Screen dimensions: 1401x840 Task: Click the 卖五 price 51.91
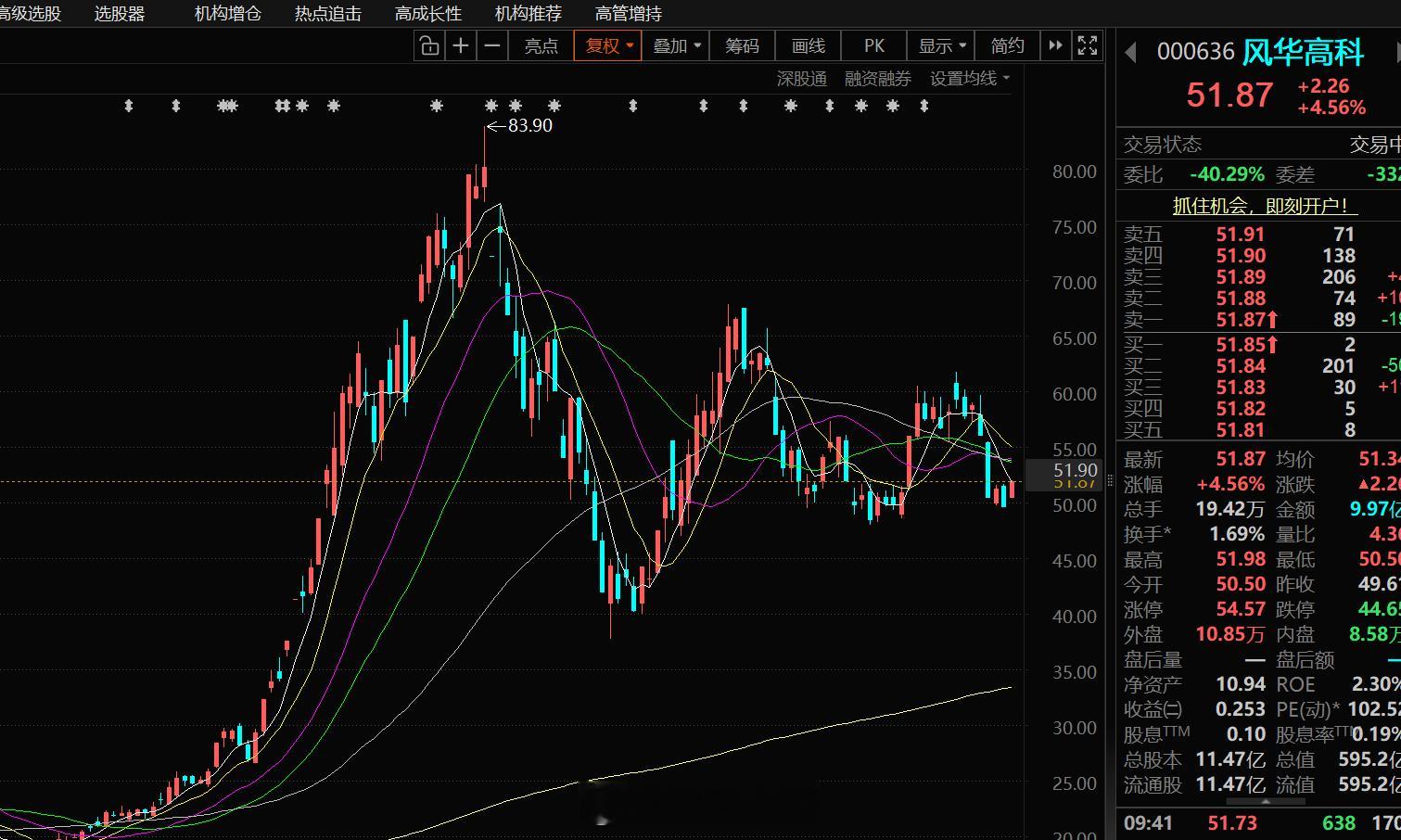pyautogui.click(x=1241, y=235)
